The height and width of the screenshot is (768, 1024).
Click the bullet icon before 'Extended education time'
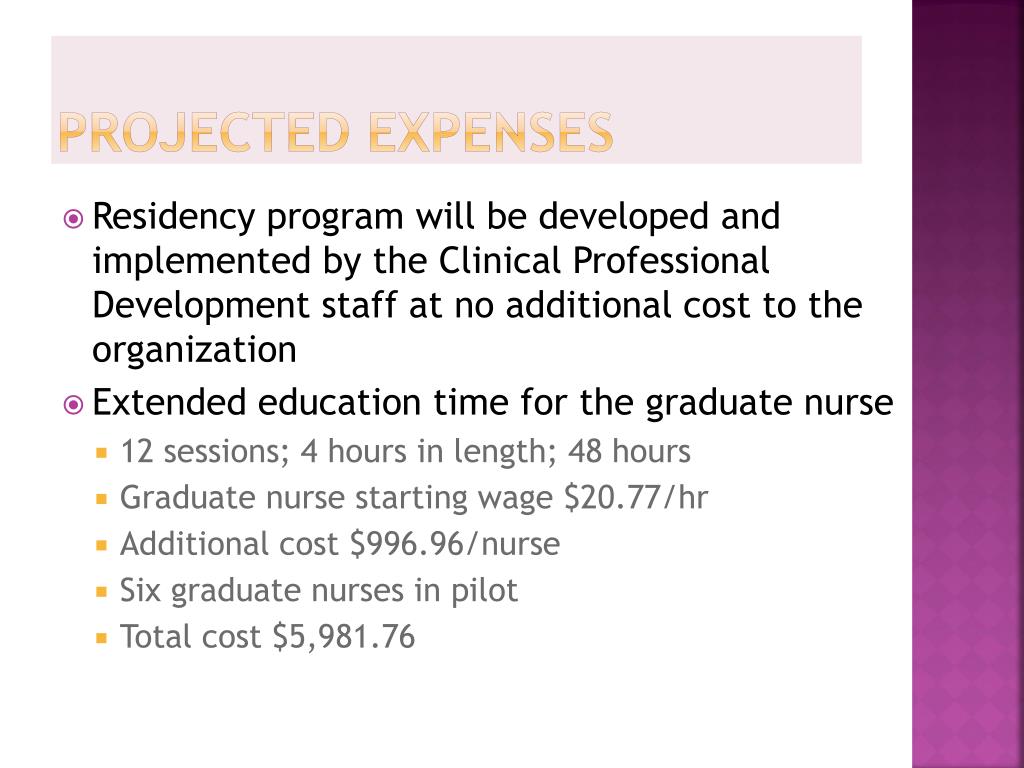coord(73,405)
